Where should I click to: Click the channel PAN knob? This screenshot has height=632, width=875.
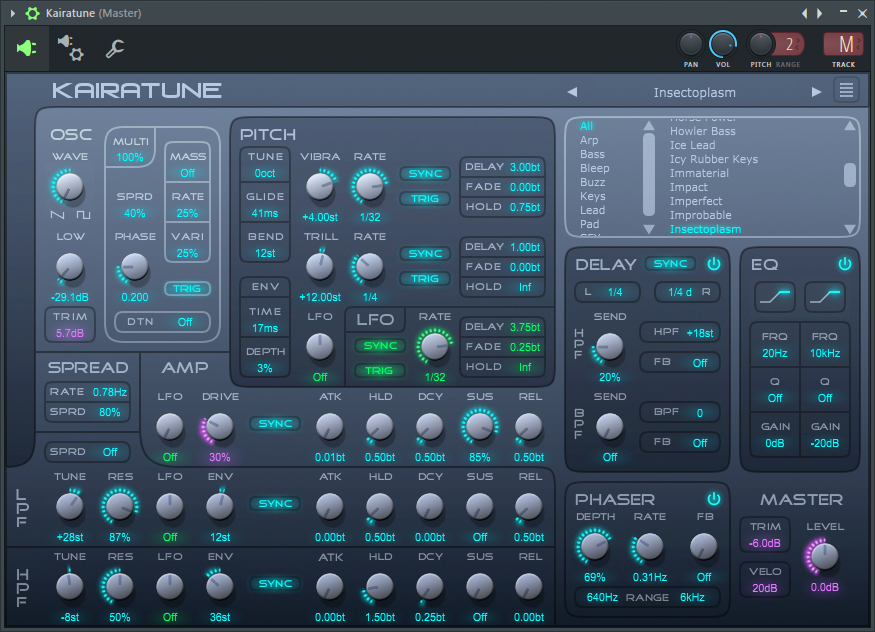coord(691,44)
